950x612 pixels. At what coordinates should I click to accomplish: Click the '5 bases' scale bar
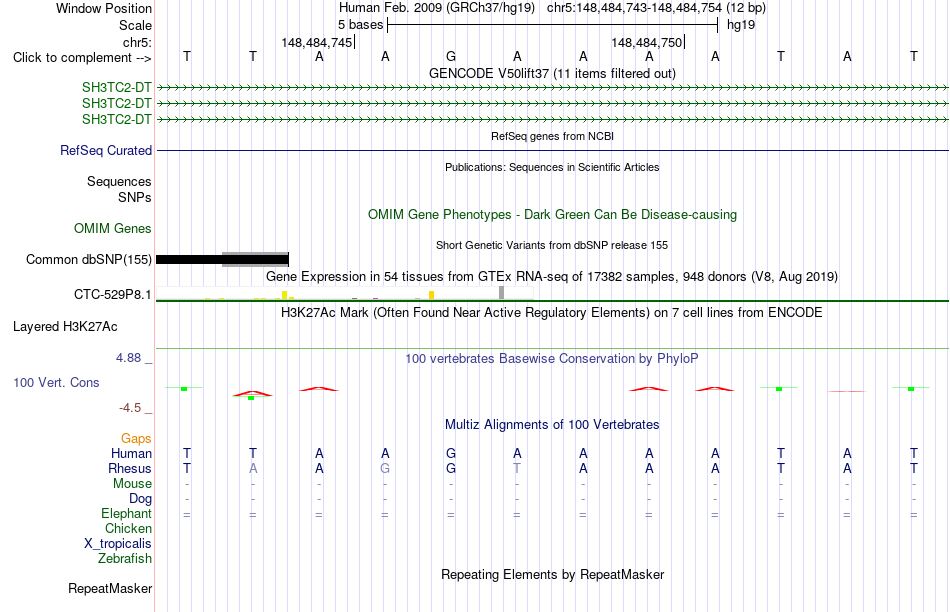click(x=553, y=25)
